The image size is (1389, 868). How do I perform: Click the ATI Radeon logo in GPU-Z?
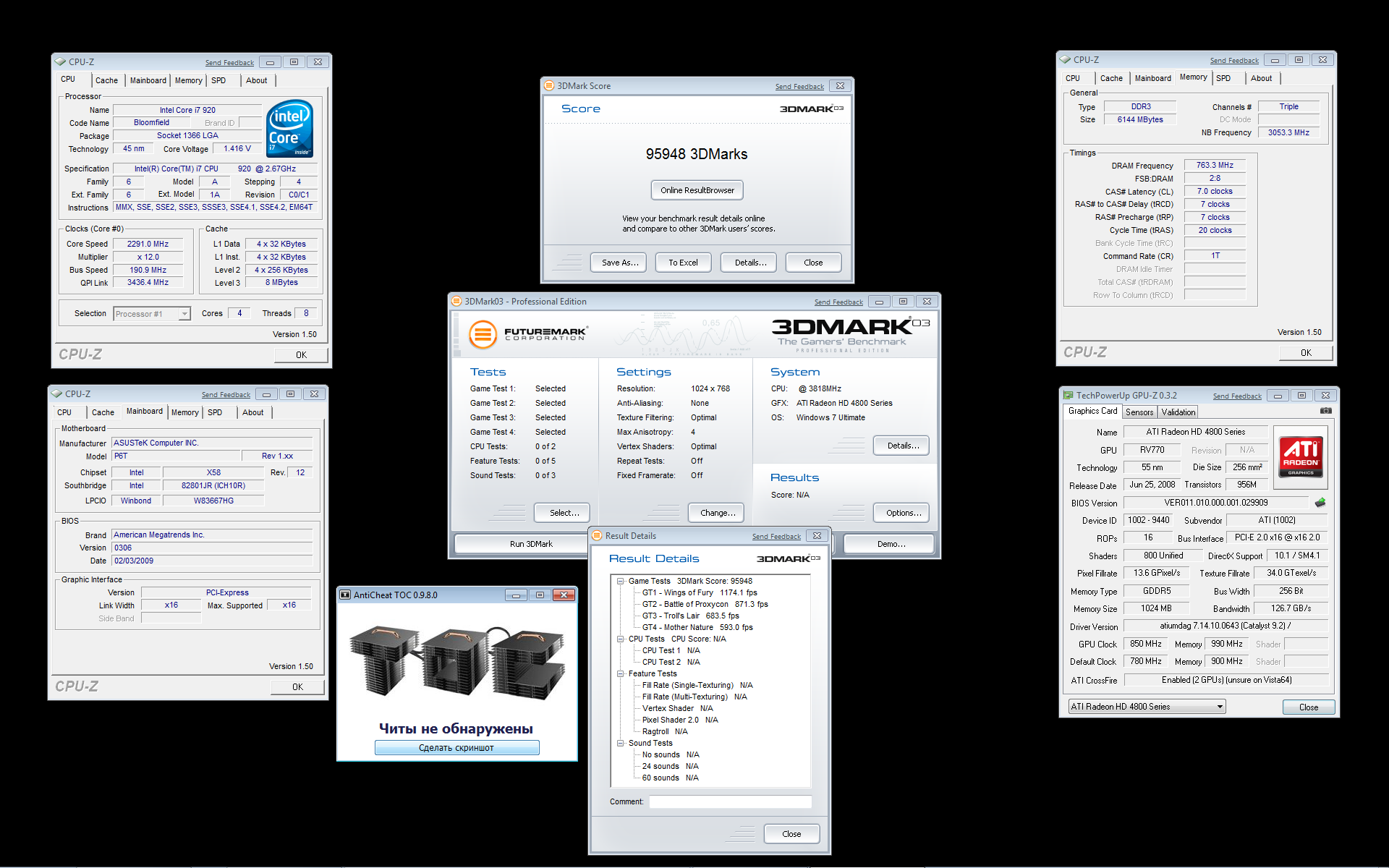click(x=1301, y=456)
